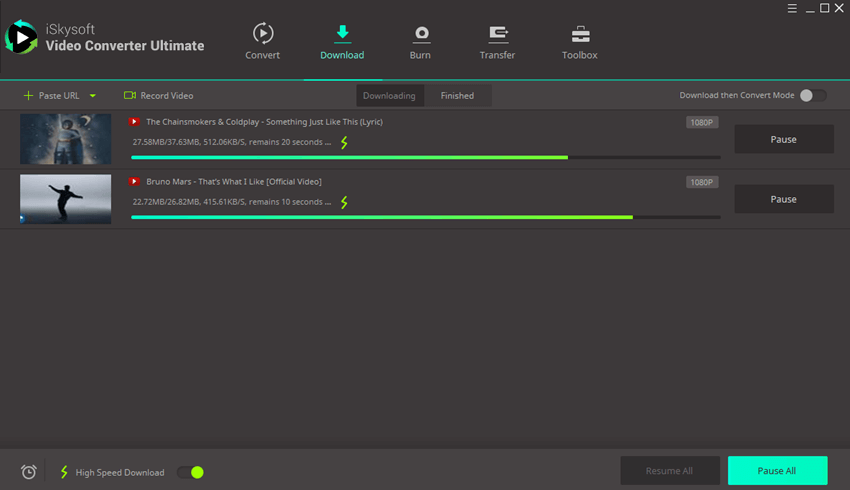Click the Record Video camera icon
Viewport: 850px width, 490px height.
click(130, 96)
